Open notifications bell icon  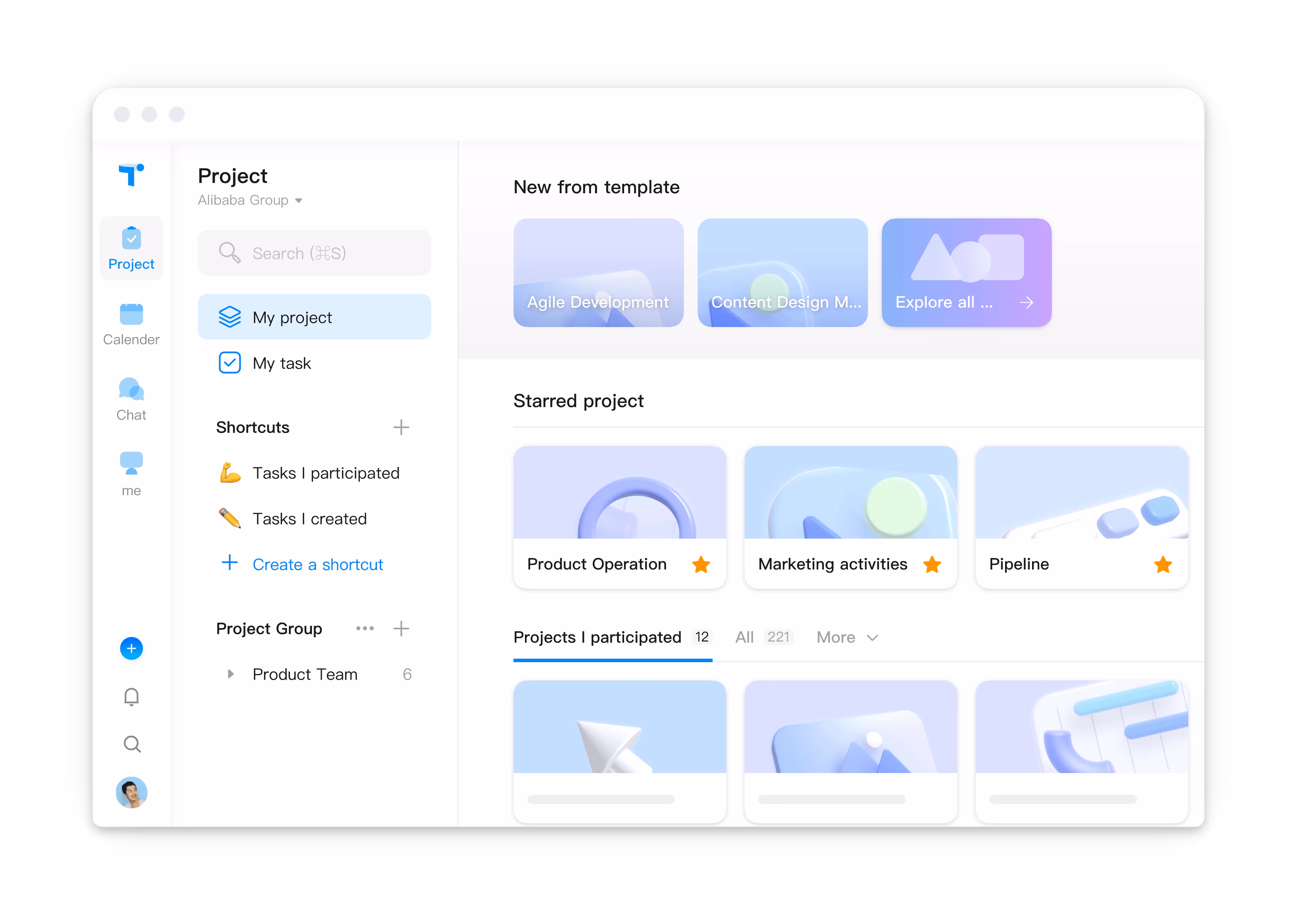132,696
